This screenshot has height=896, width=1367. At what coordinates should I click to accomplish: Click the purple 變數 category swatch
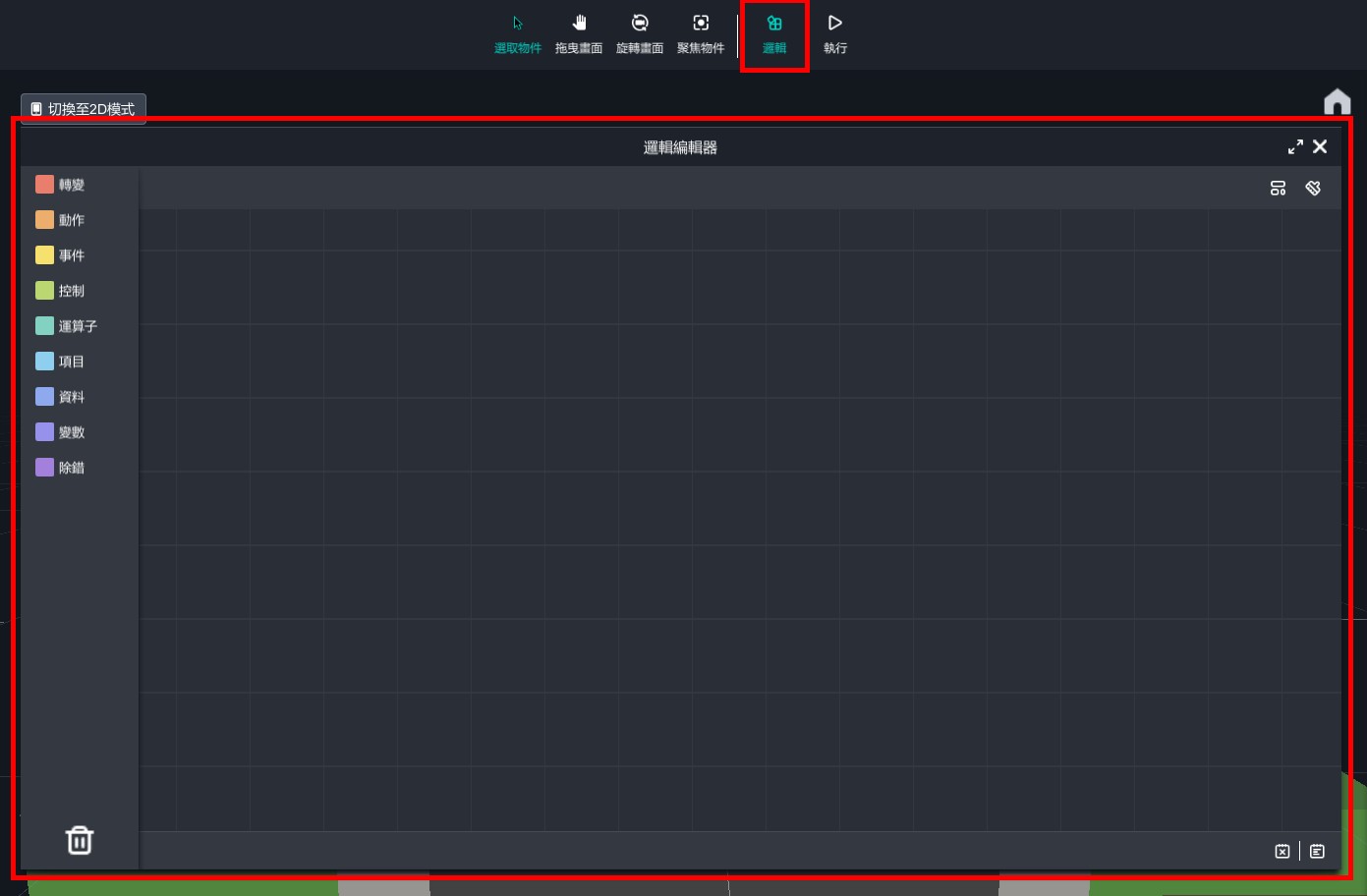pyautogui.click(x=45, y=432)
